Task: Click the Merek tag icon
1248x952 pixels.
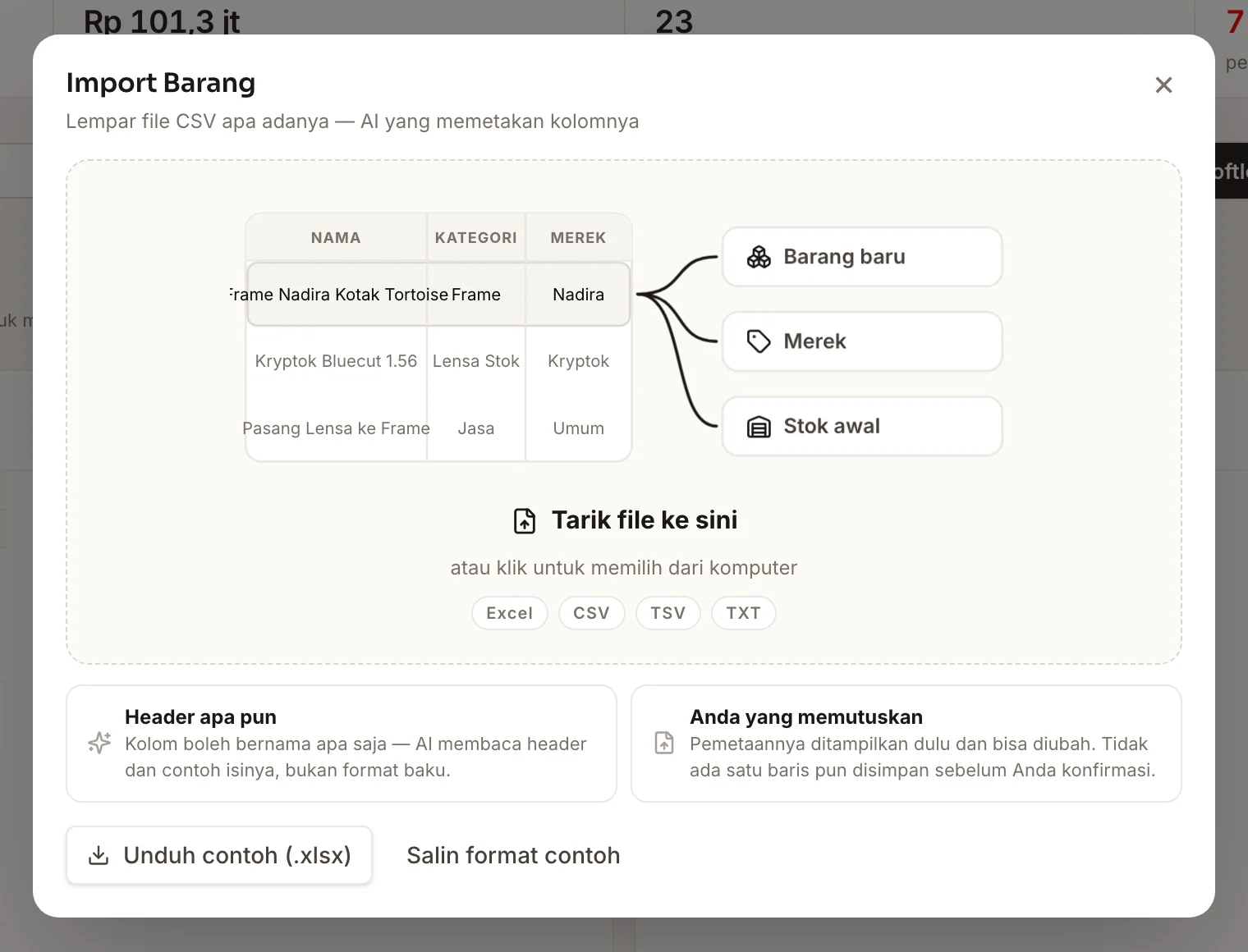Action: (759, 341)
